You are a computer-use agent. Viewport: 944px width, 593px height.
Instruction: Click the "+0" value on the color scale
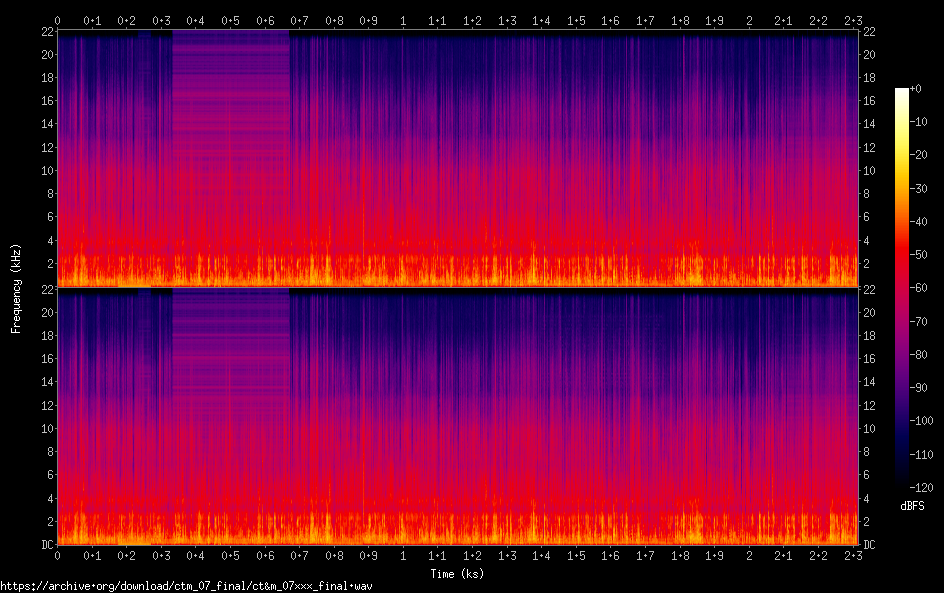point(916,88)
